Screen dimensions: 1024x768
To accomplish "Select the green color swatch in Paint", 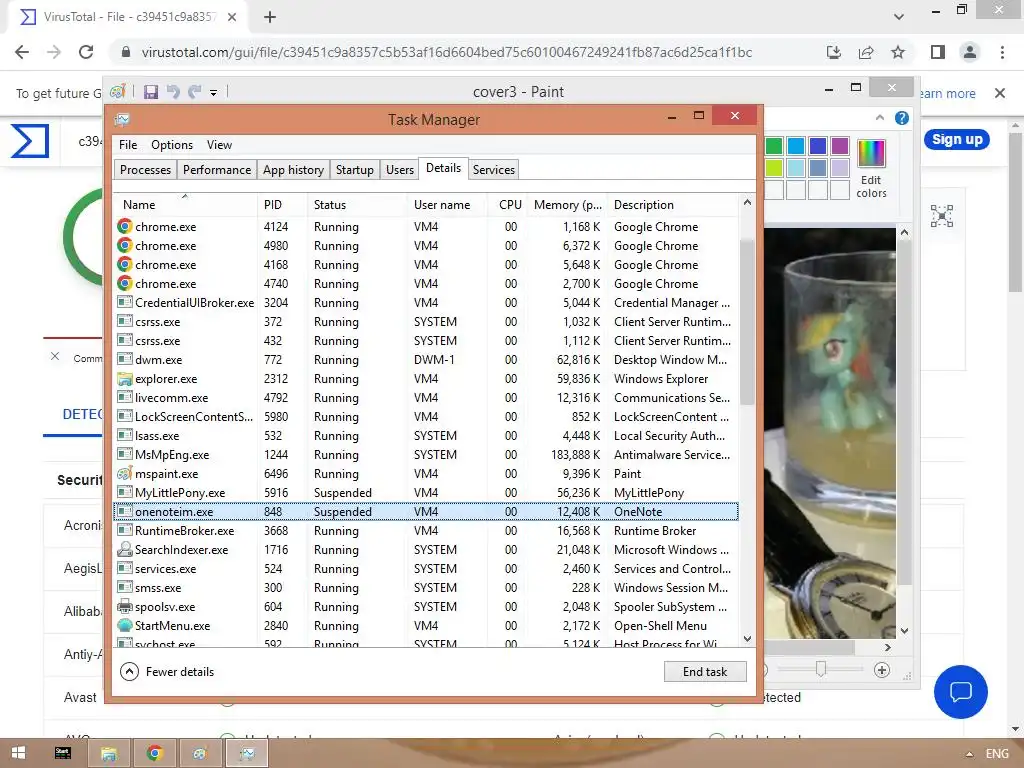I will pyautogui.click(x=774, y=146).
